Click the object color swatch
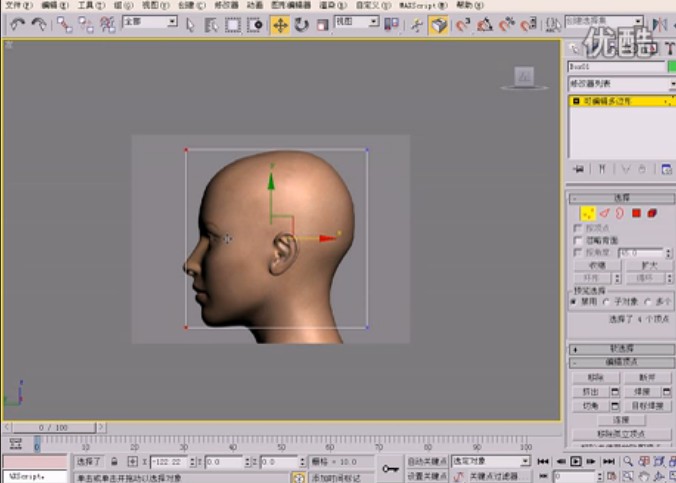Screen dimensions: 676x483 point(670,66)
